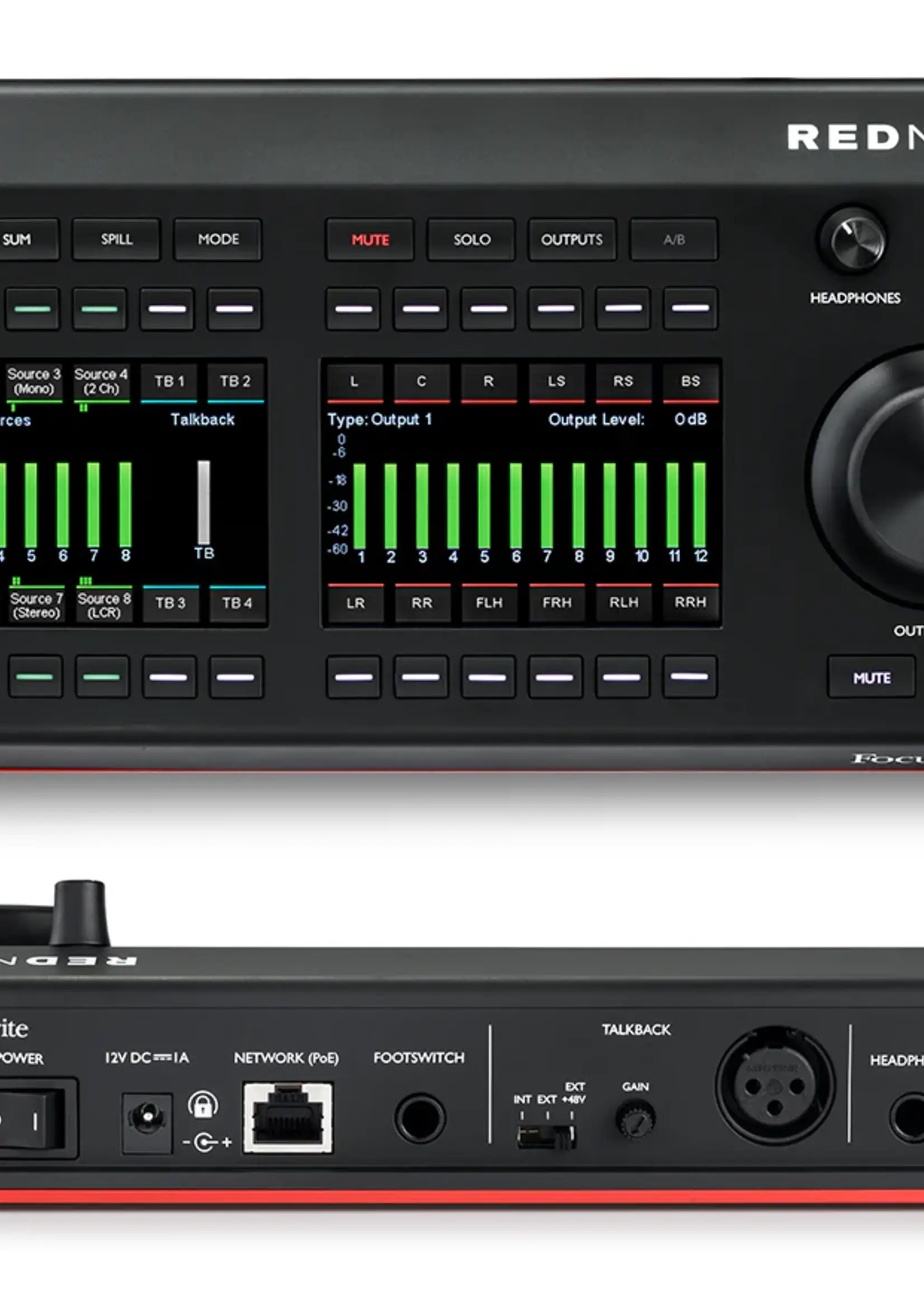
Task: Slide the TALKBACK INT/EXT/+48V selector switch
Action: (x=546, y=1137)
